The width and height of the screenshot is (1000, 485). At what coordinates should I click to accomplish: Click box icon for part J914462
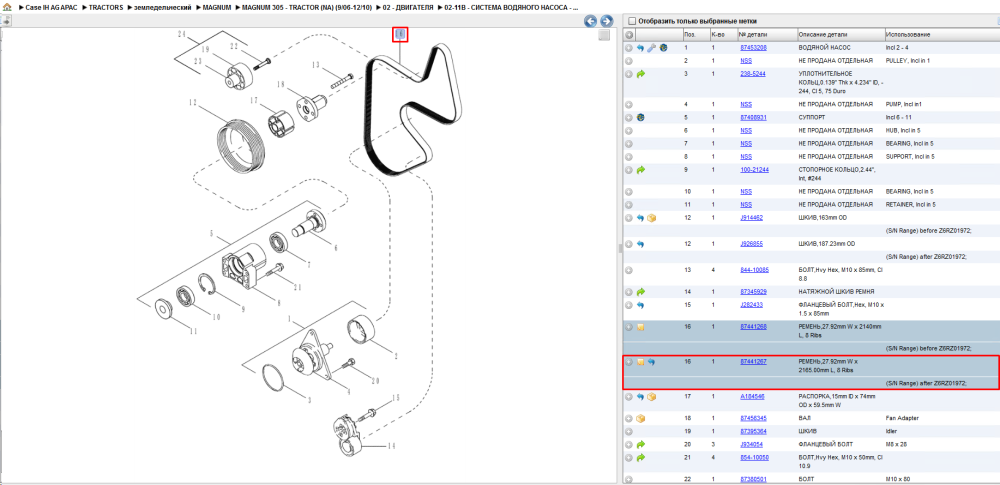(652, 218)
